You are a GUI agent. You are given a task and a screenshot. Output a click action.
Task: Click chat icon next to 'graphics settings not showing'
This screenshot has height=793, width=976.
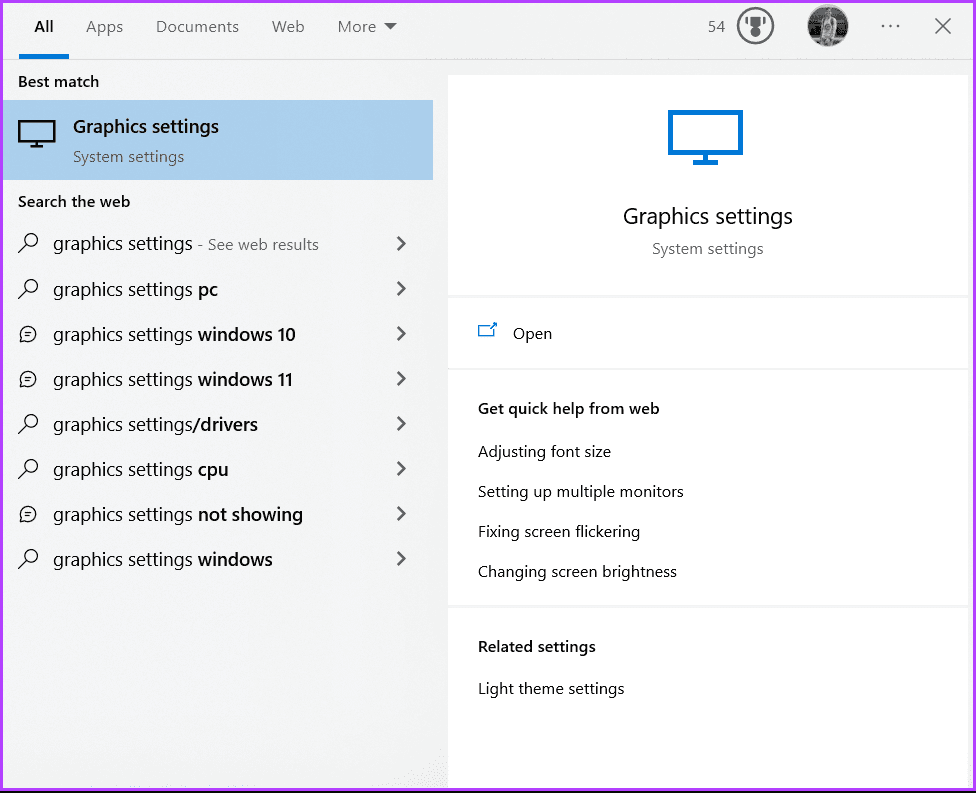coord(28,514)
